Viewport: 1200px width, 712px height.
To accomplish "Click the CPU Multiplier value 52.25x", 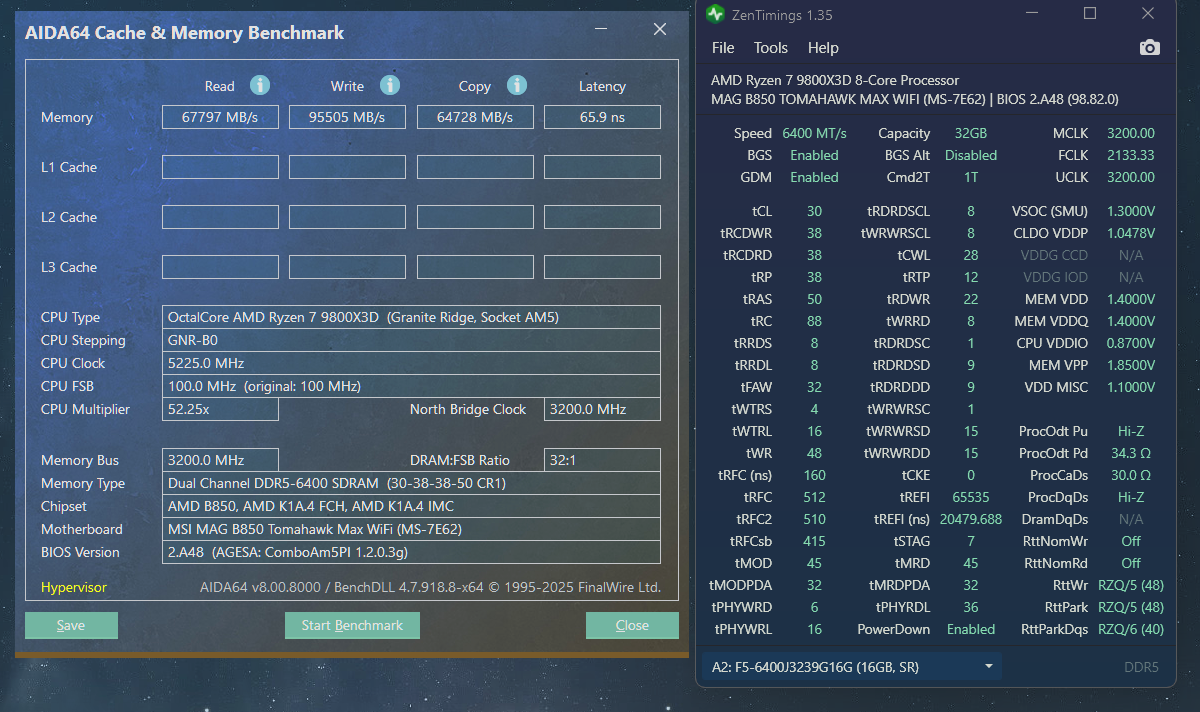I will 220,409.
